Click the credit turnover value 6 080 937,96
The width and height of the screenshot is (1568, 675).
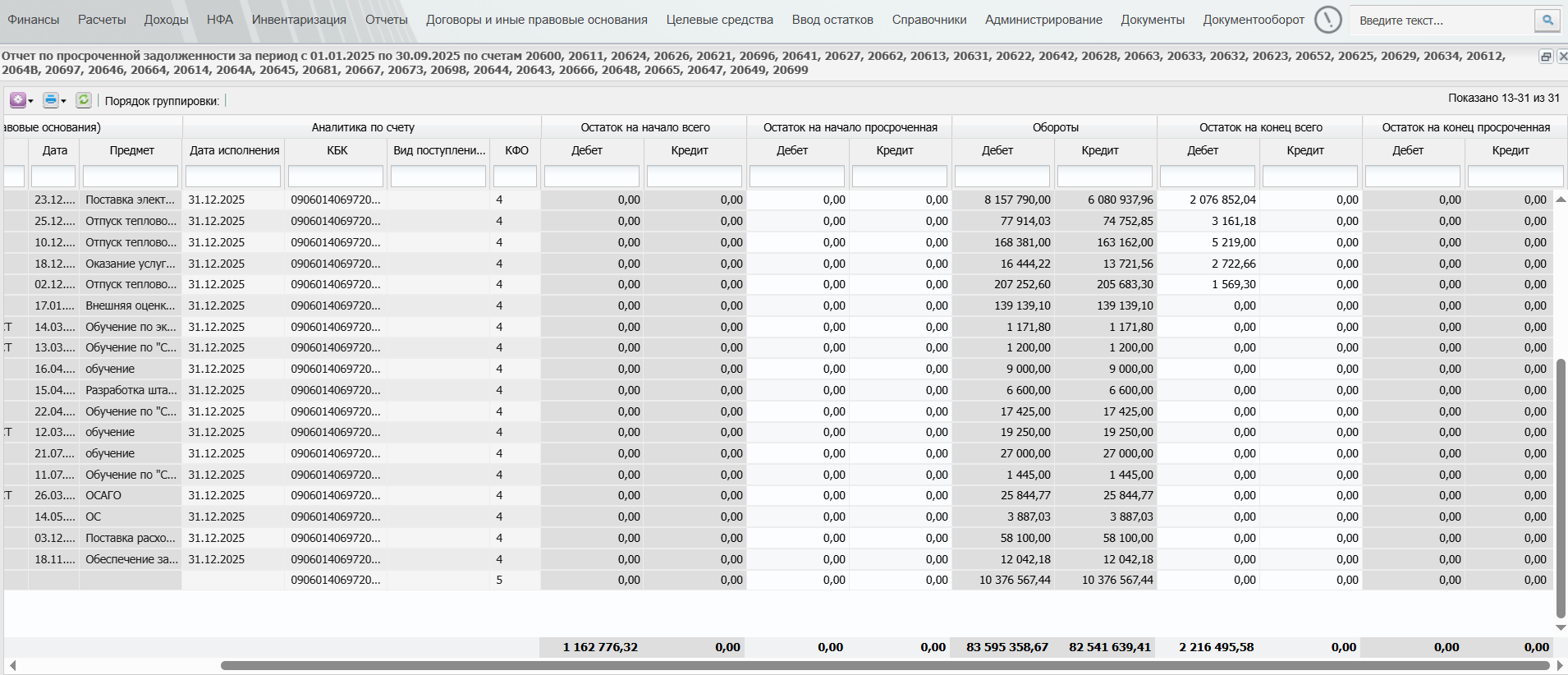(x=1121, y=200)
